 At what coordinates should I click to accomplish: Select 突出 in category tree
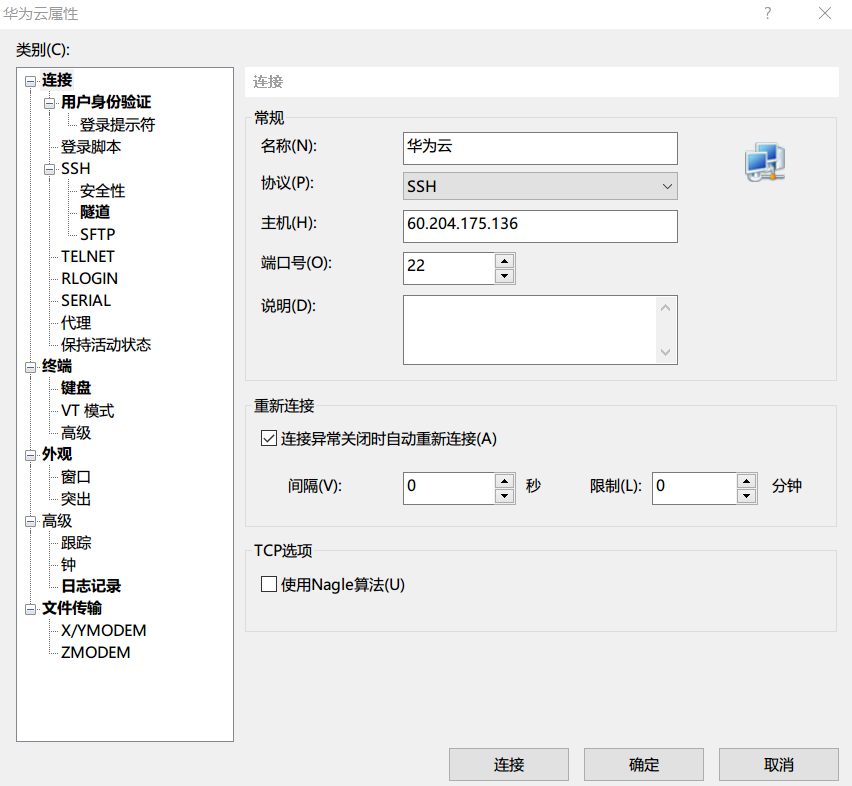[76, 499]
